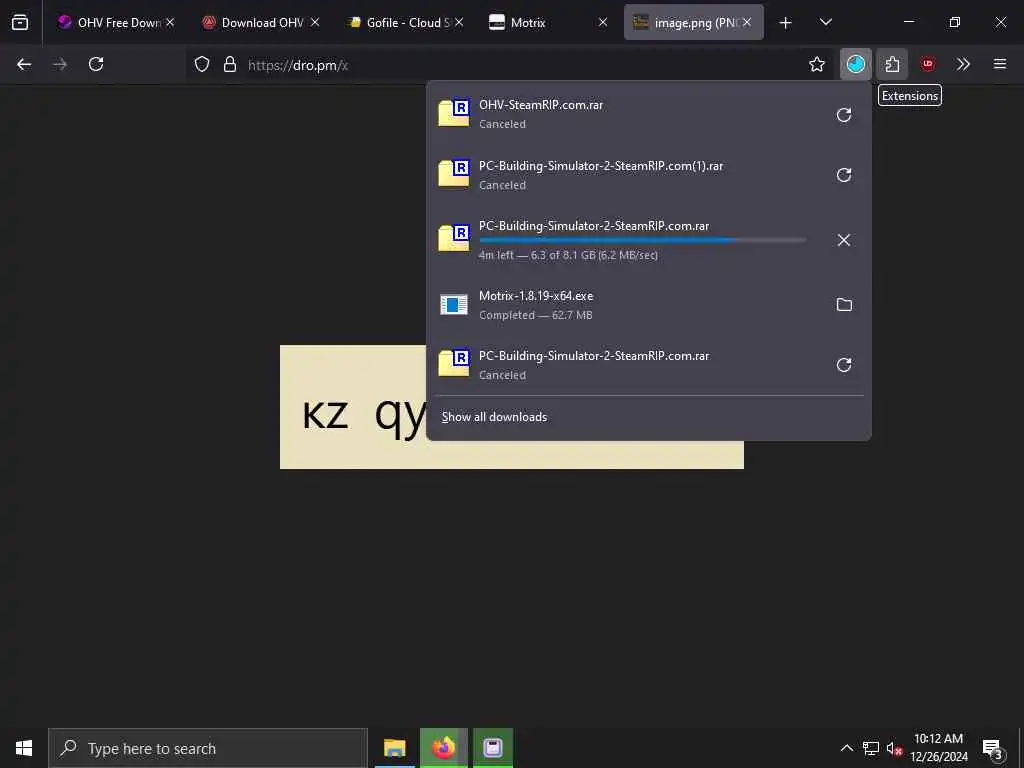Screen dimensions: 1024x768
Task: Open folder containing Motrix-1.8.19-x64.exe
Action: pos(844,304)
